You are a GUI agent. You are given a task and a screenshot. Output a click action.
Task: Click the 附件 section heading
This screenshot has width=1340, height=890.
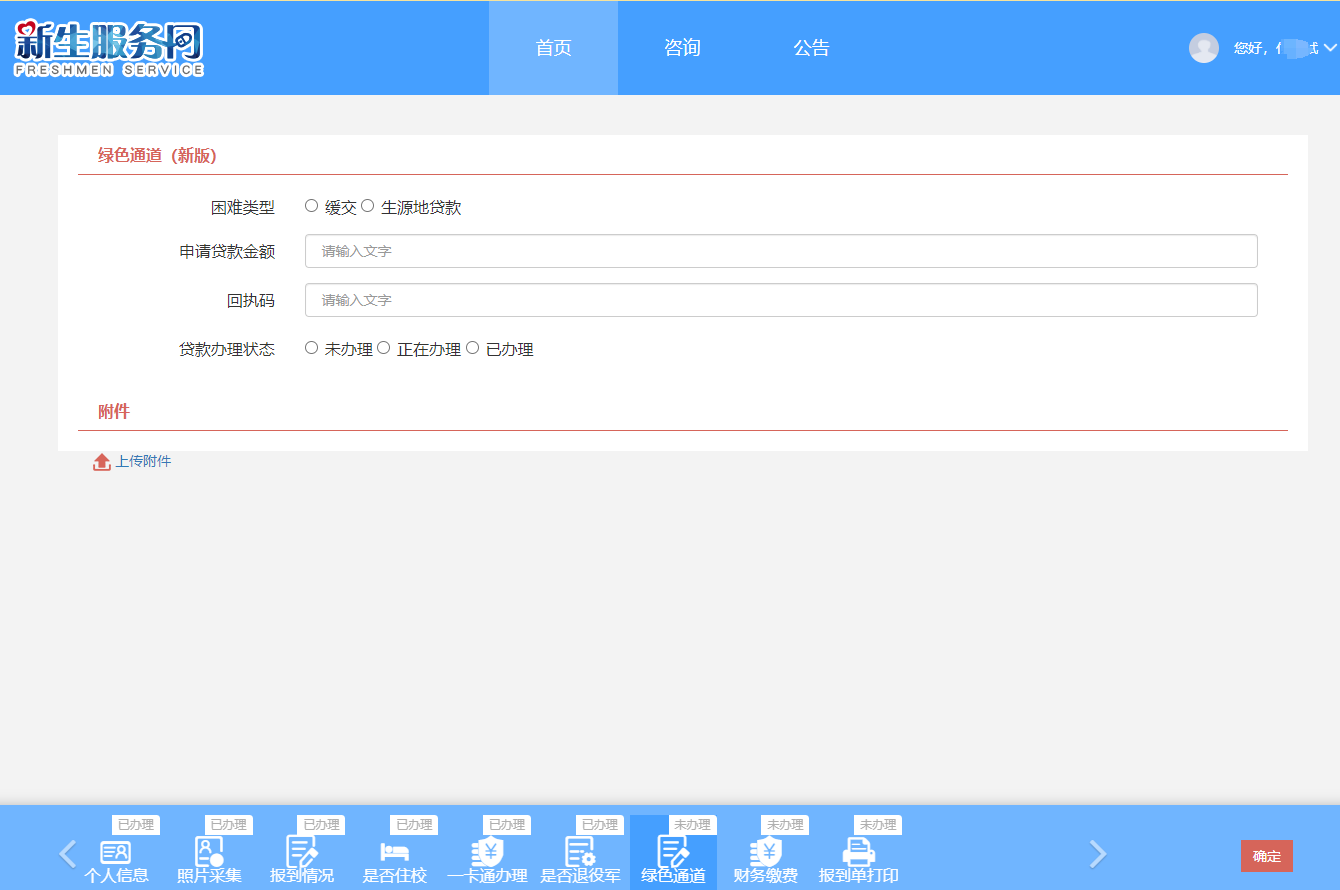click(114, 411)
